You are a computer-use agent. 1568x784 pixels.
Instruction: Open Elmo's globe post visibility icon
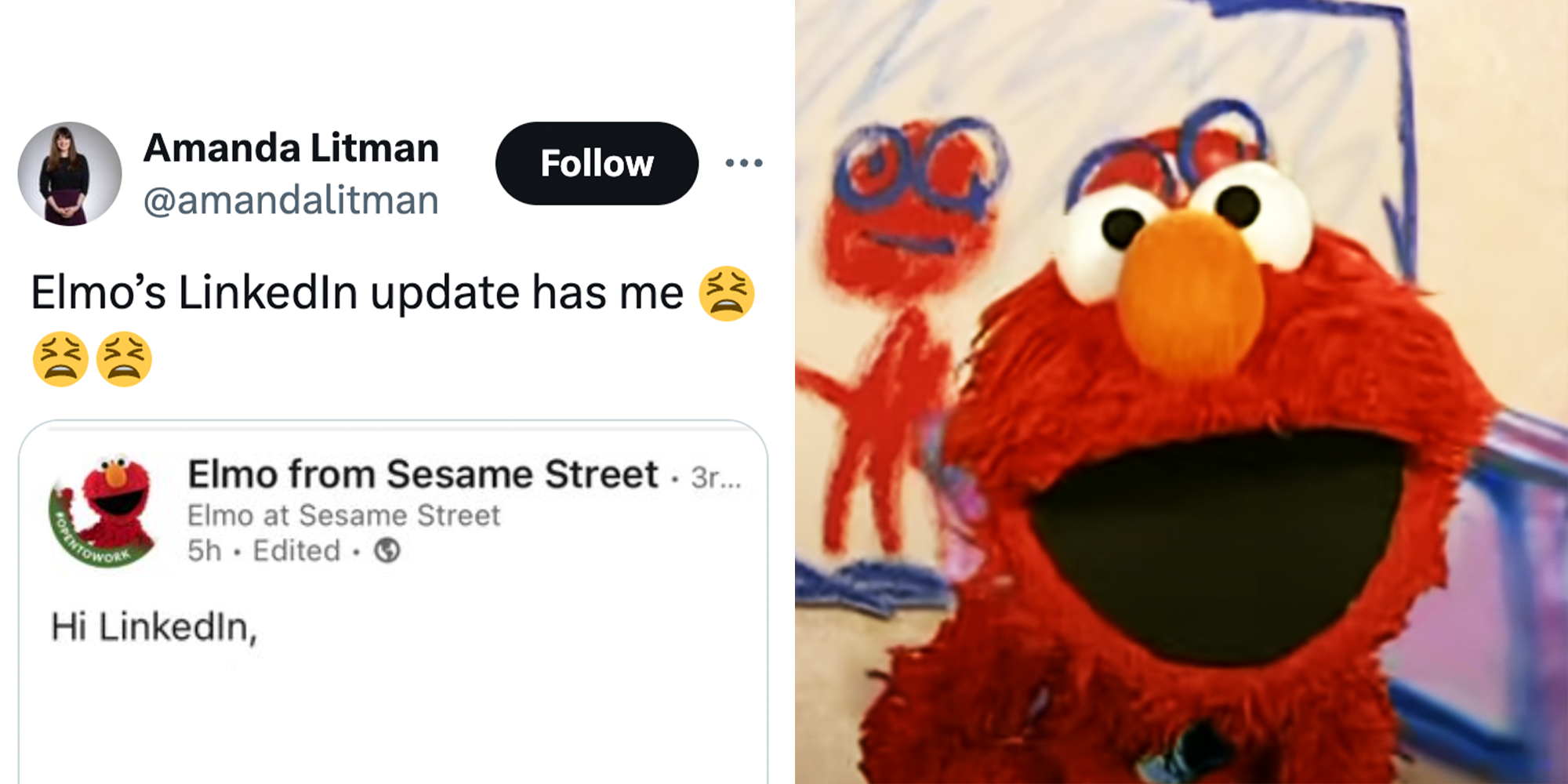(387, 550)
